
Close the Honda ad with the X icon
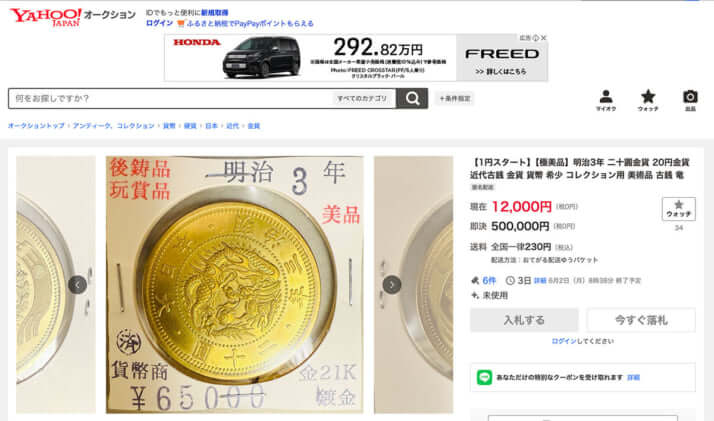[543, 38]
